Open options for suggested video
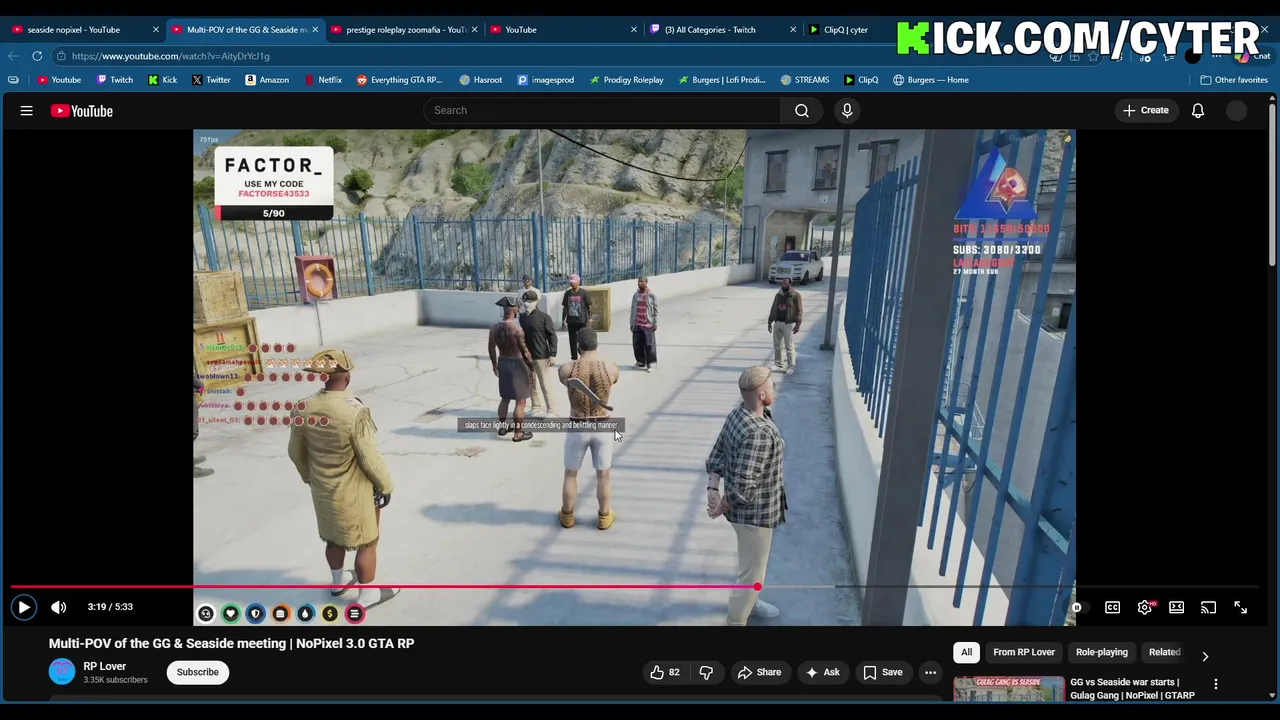1280x720 pixels. pyautogui.click(x=1216, y=685)
